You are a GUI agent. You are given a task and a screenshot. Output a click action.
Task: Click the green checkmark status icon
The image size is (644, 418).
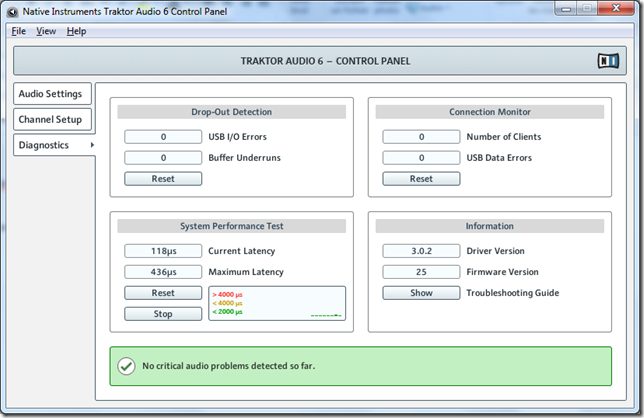[x=126, y=366]
